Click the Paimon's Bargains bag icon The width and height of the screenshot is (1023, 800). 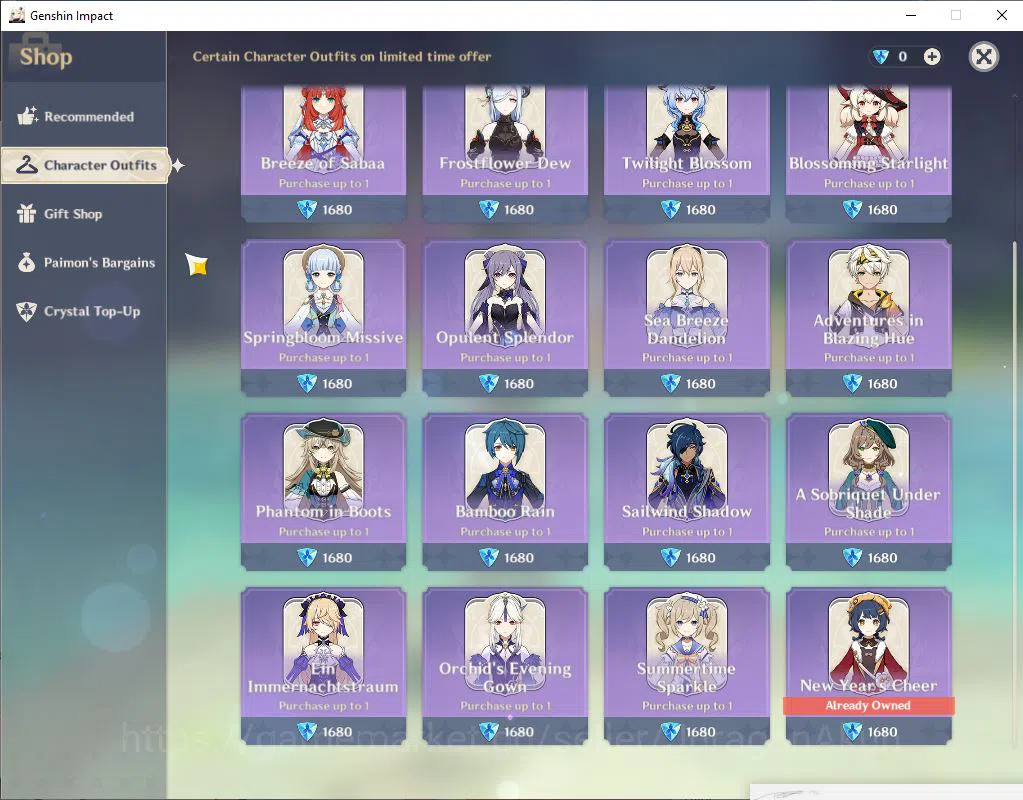26,262
